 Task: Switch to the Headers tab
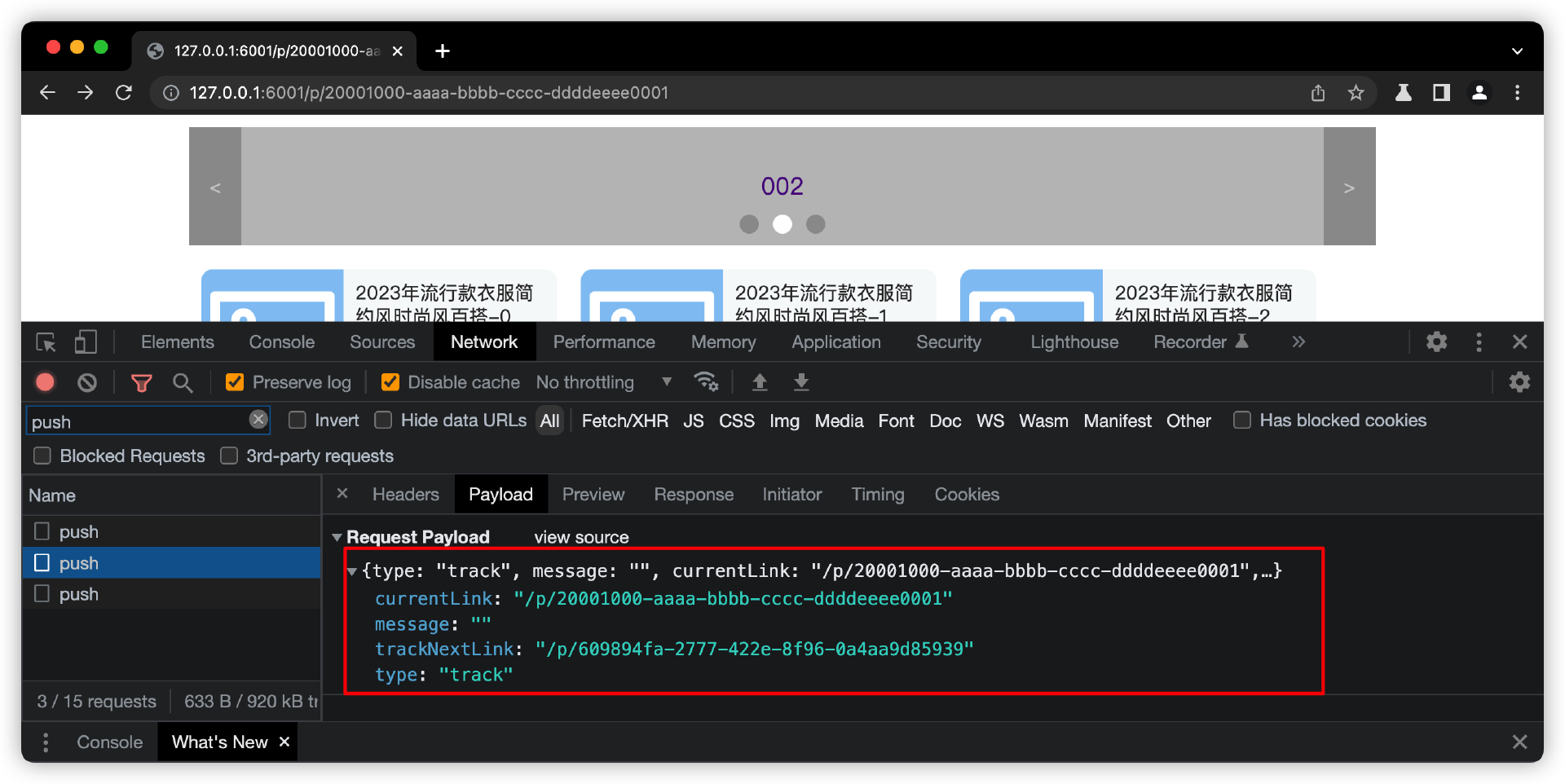(x=405, y=495)
